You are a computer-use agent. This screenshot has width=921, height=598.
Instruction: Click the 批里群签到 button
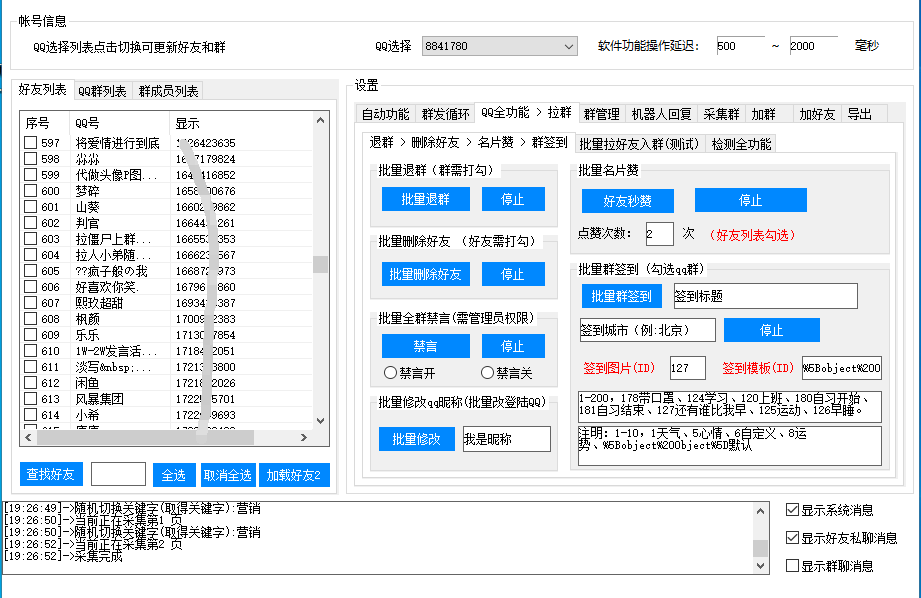[621, 296]
